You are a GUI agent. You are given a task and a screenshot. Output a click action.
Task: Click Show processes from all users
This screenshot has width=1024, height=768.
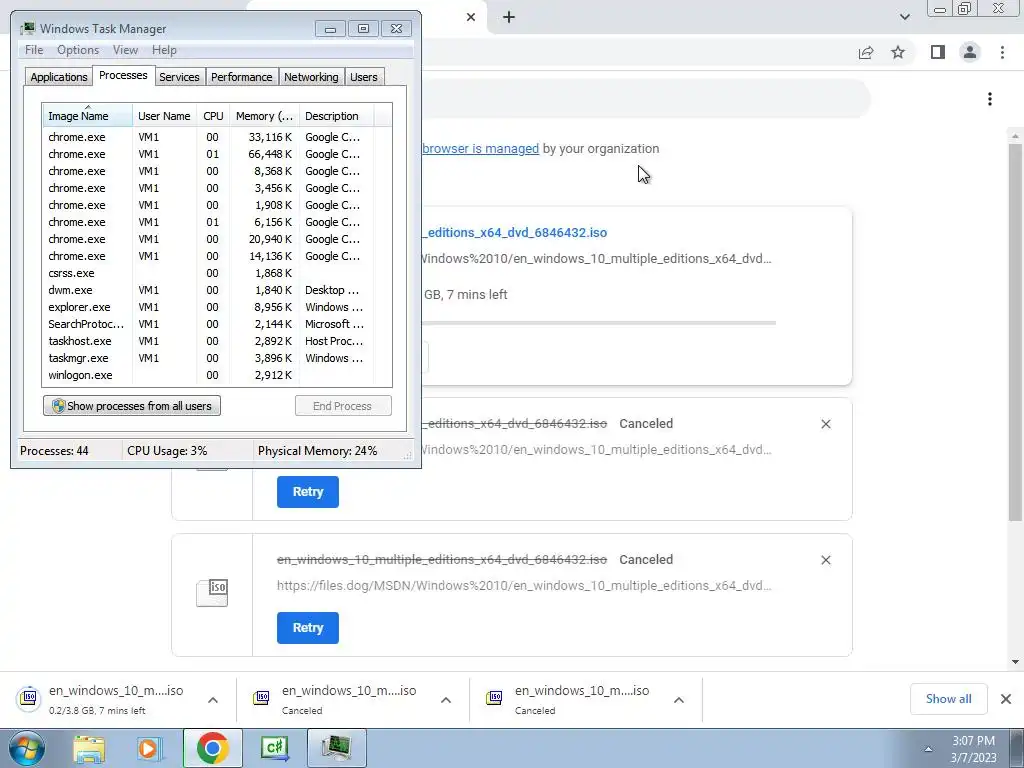click(x=132, y=406)
